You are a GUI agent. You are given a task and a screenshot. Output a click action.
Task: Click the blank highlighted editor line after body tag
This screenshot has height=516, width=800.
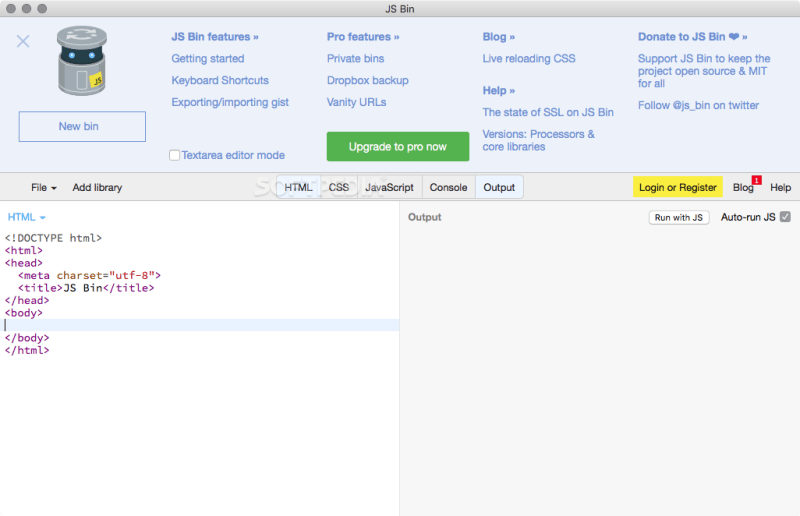tap(199, 325)
